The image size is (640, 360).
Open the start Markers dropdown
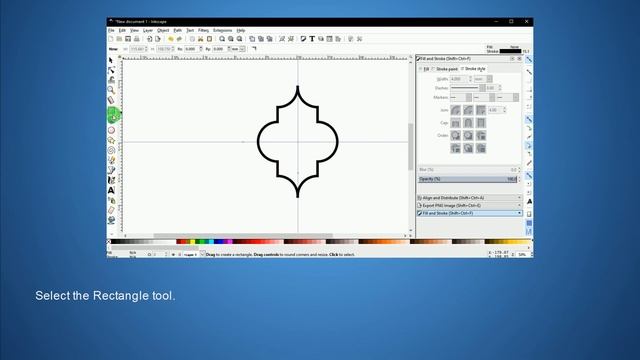(x=461, y=98)
